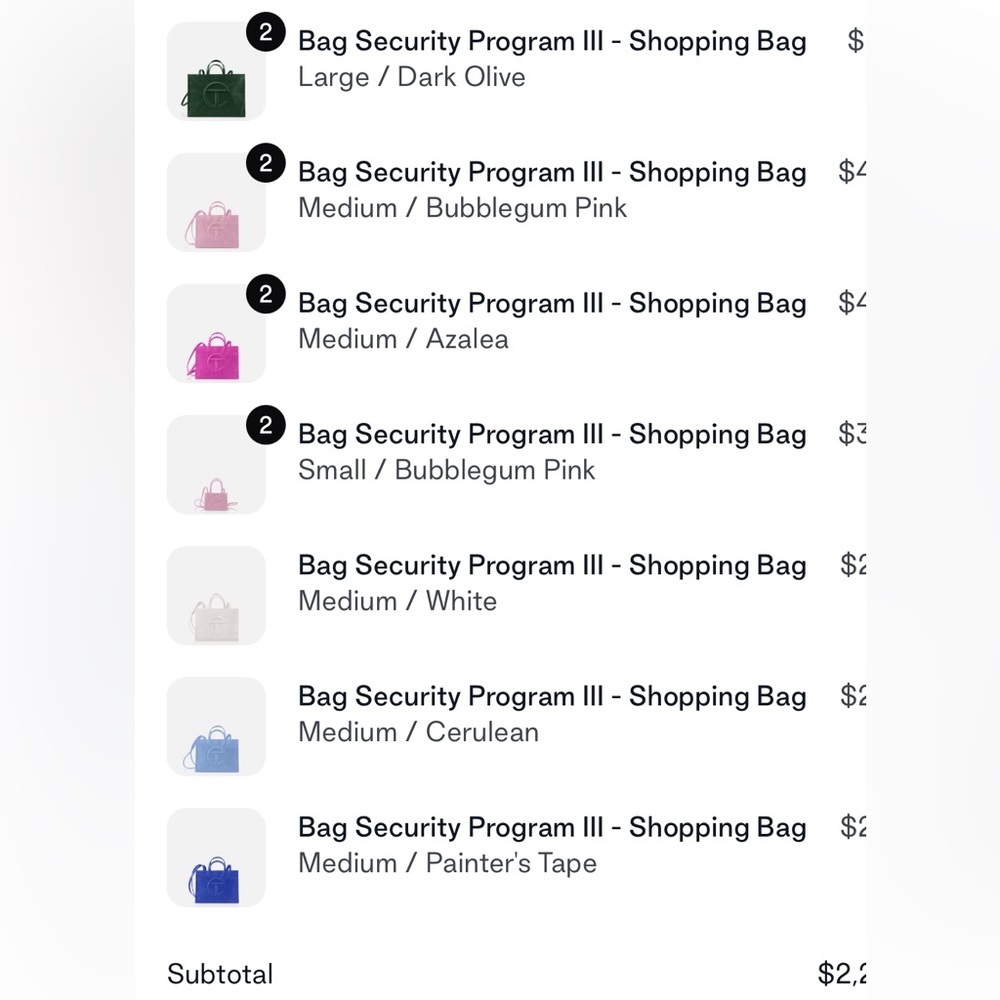Click the Azalea bag thumbnail
This screenshot has height=1000, width=1000.
point(216,334)
